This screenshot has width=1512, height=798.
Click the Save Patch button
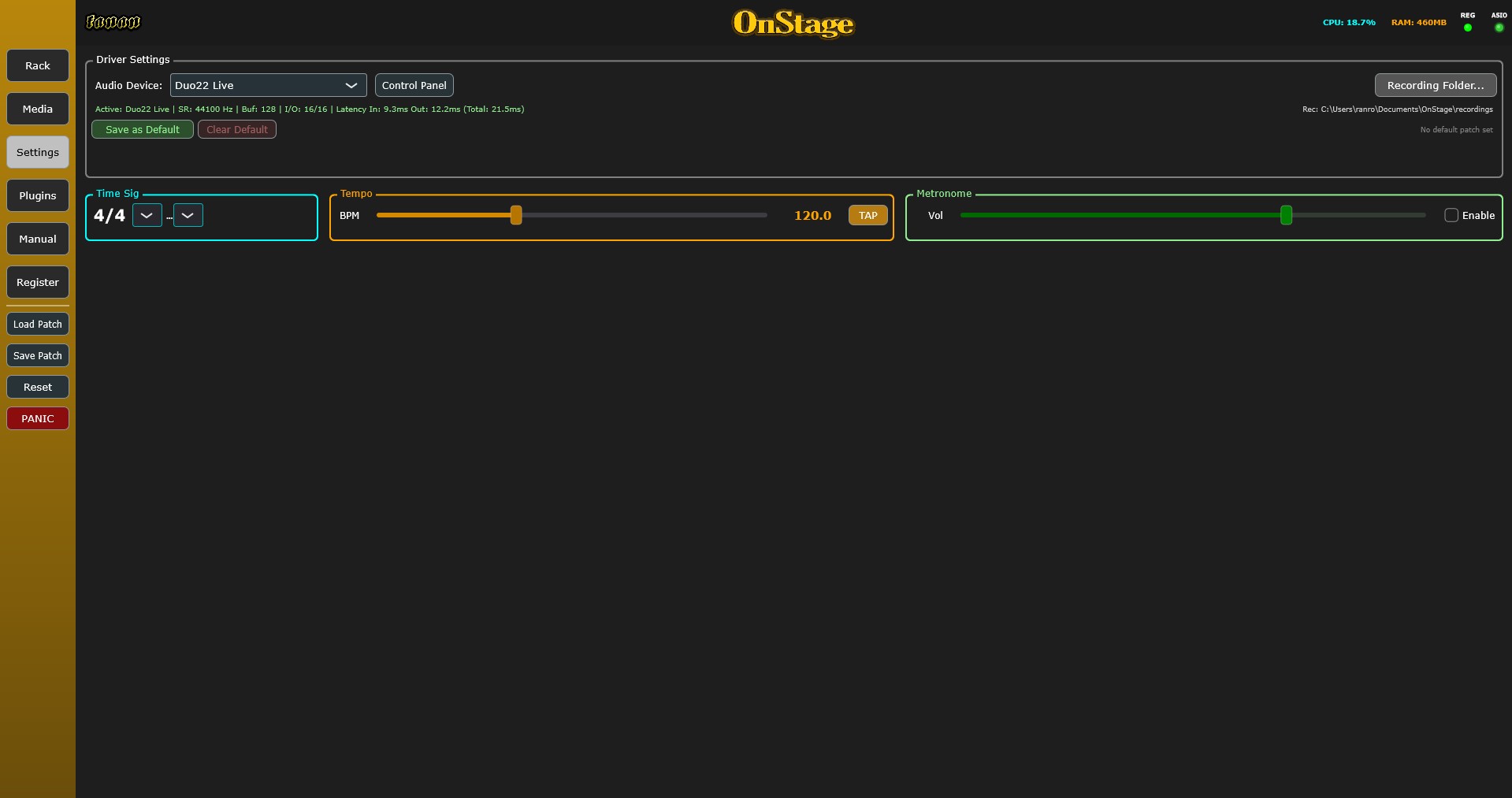click(38, 355)
